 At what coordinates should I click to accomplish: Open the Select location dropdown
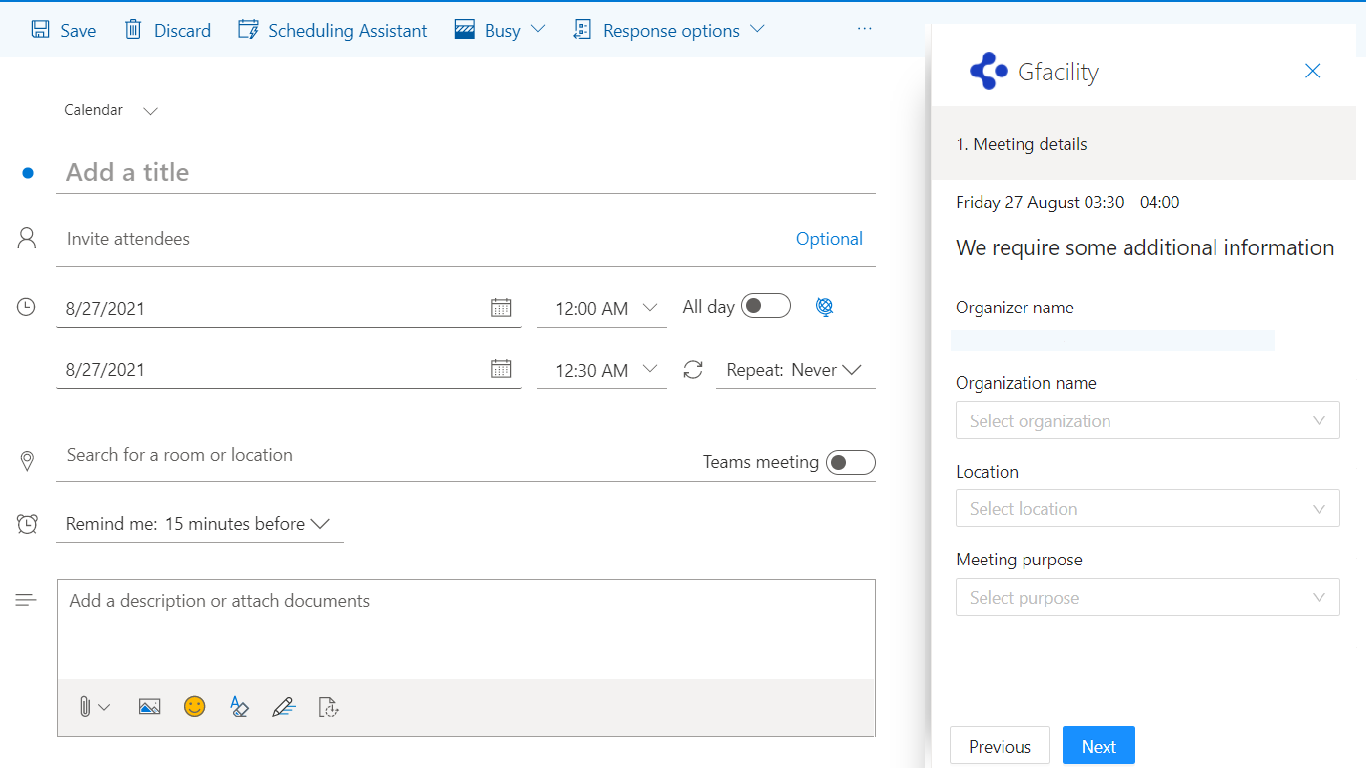pos(1148,508)
